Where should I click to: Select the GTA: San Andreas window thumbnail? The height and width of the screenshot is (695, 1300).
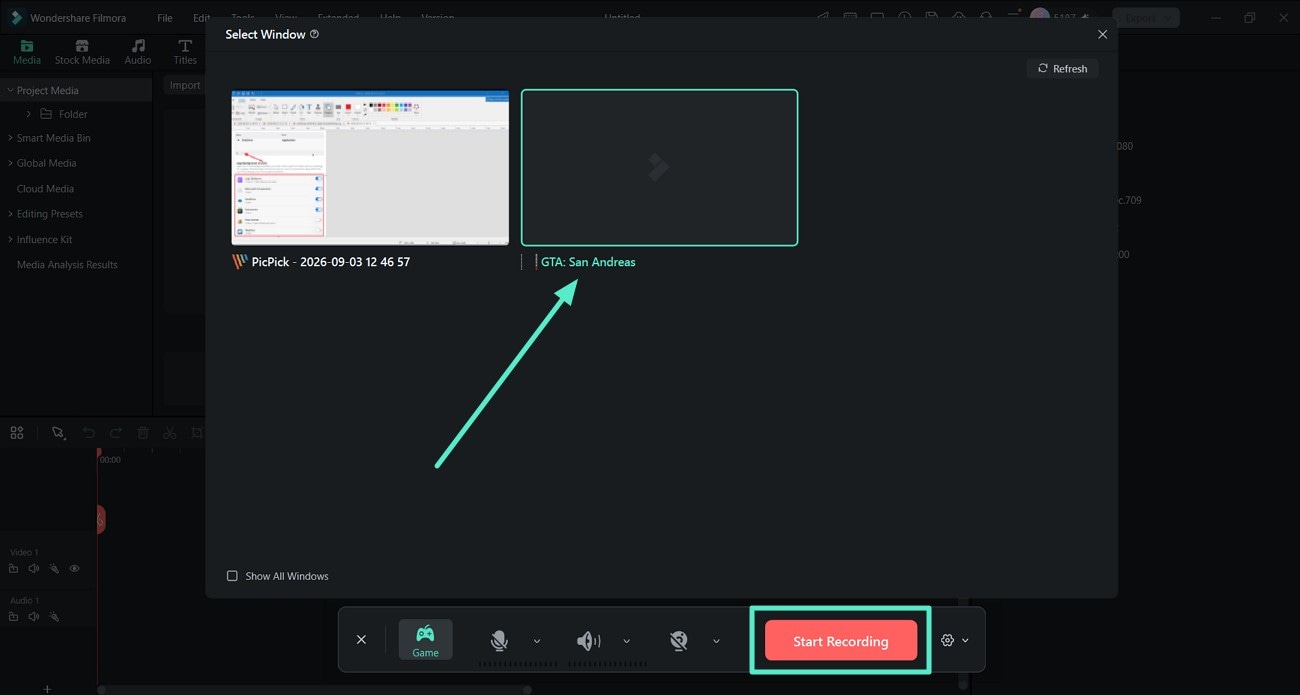pos(659,167)
